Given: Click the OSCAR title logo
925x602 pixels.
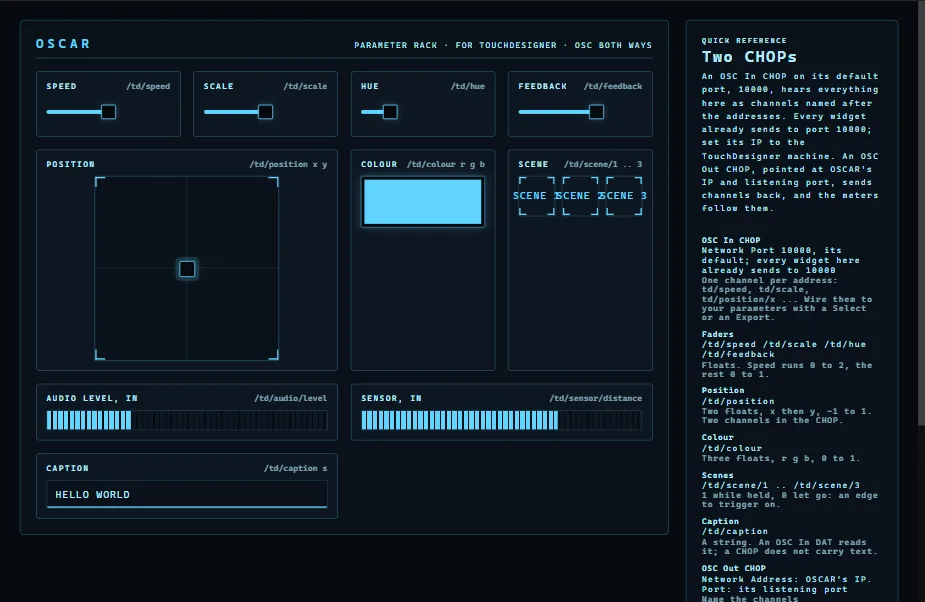Looking at the screenshot, I should 63,44.
